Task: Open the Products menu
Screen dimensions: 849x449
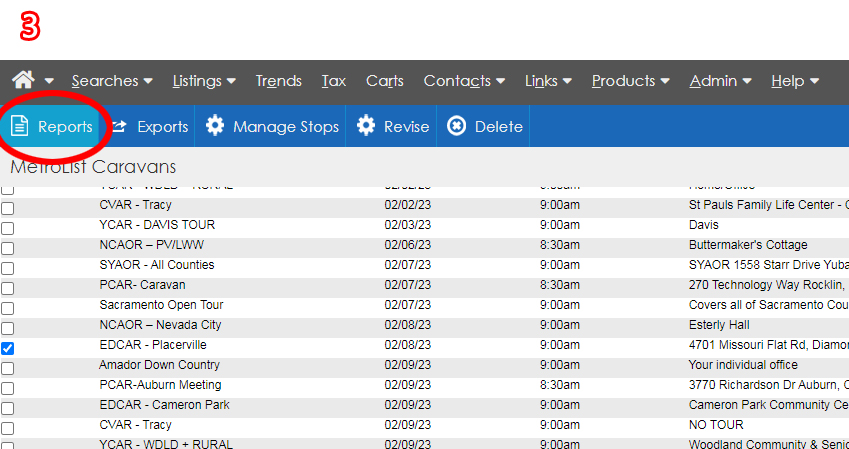Action: pos(624,81)
